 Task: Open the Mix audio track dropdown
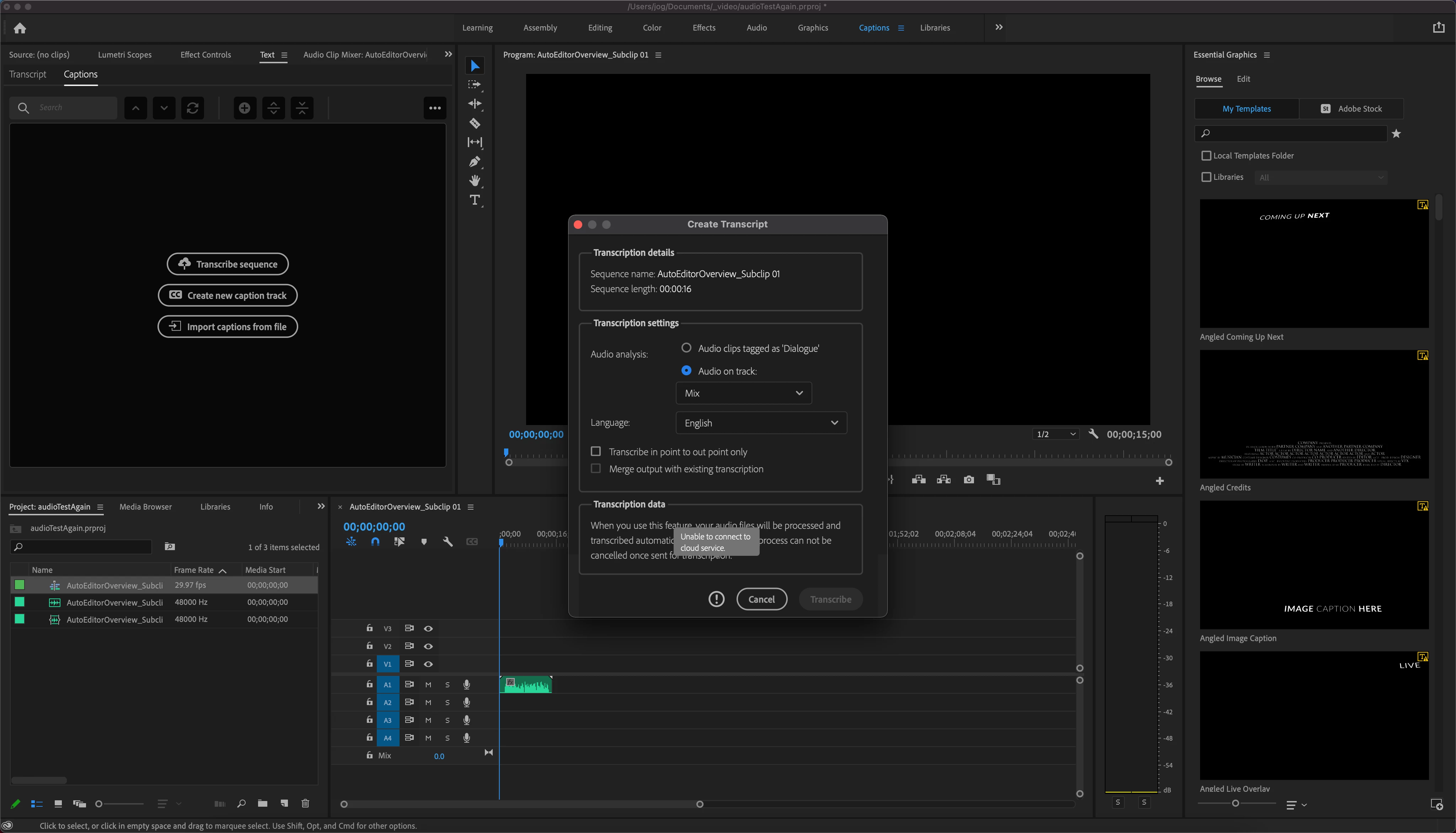(743, 393)
